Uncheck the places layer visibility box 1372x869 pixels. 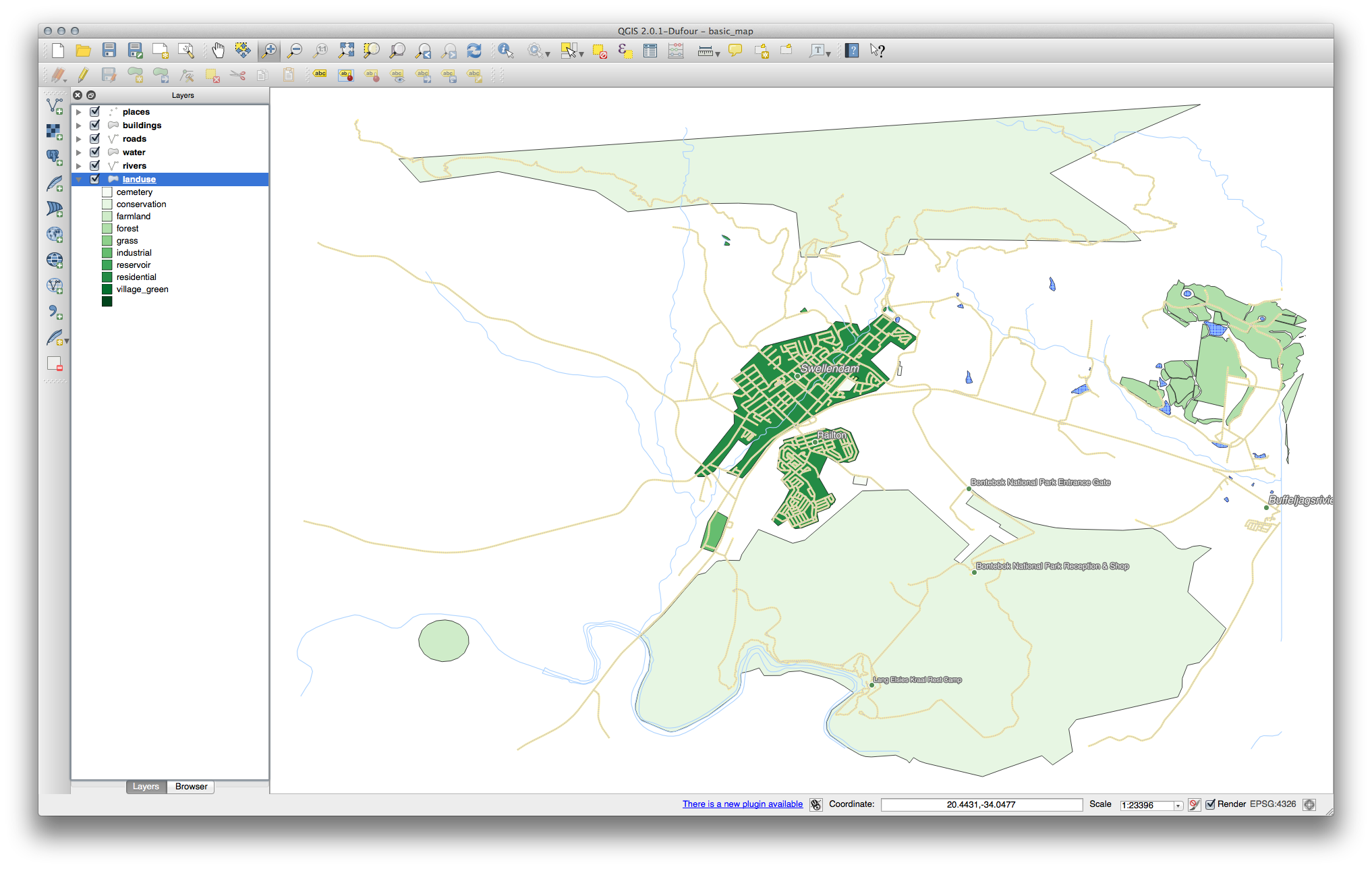[95, 112]
